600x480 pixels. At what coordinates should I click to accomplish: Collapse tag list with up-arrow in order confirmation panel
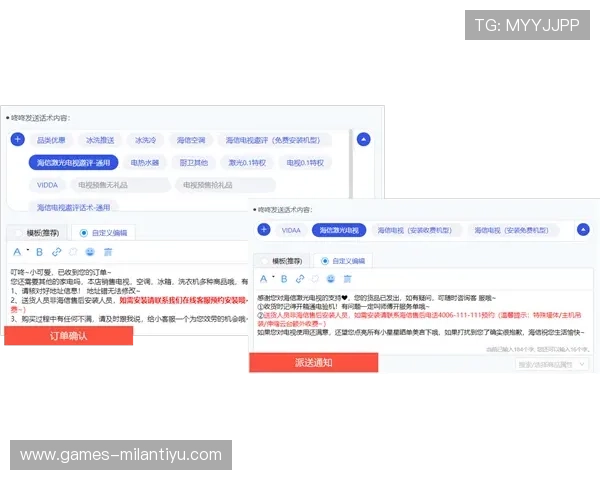point(364,139)
